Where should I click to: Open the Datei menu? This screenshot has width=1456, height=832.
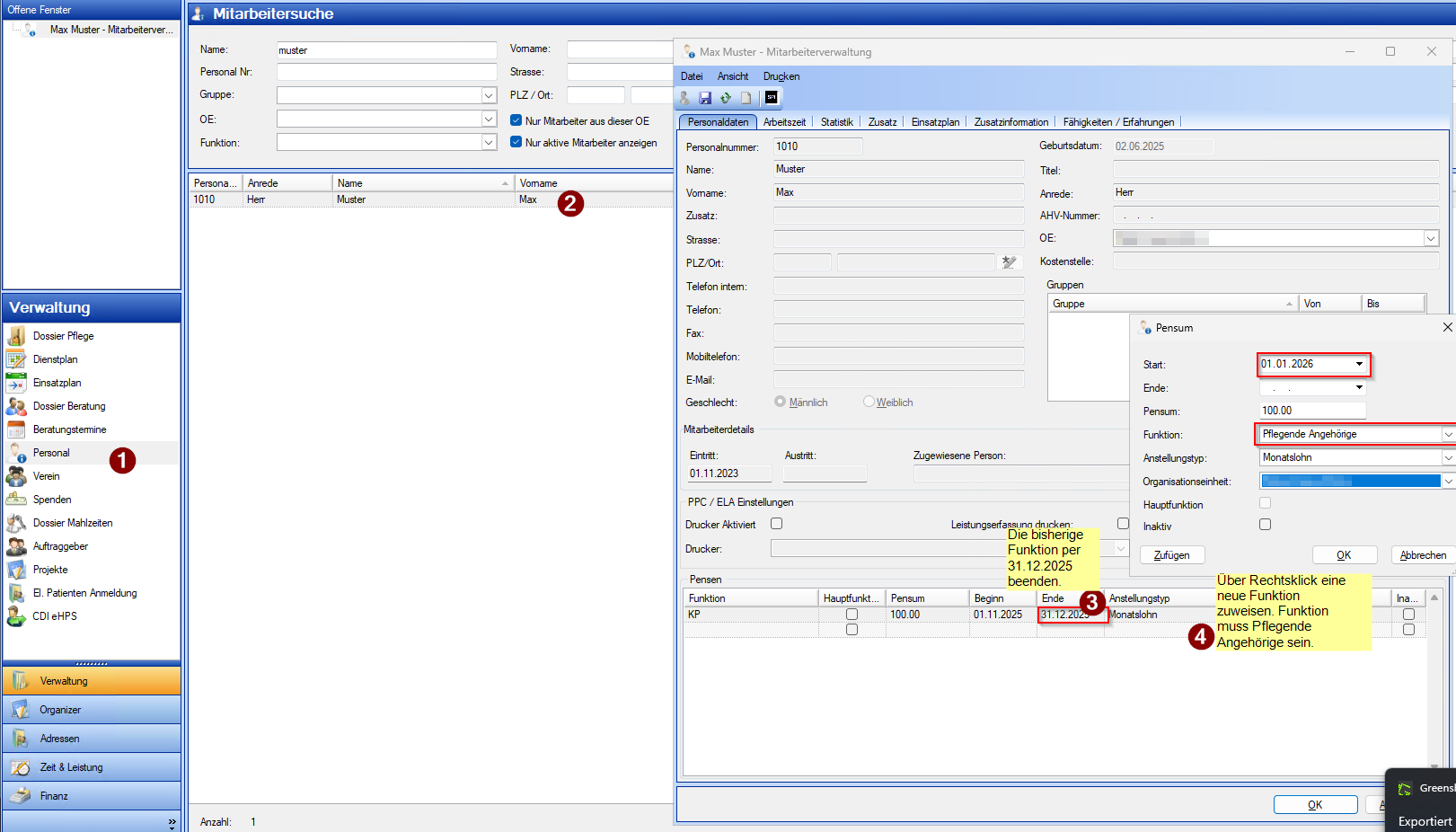(x=692, y=76)
